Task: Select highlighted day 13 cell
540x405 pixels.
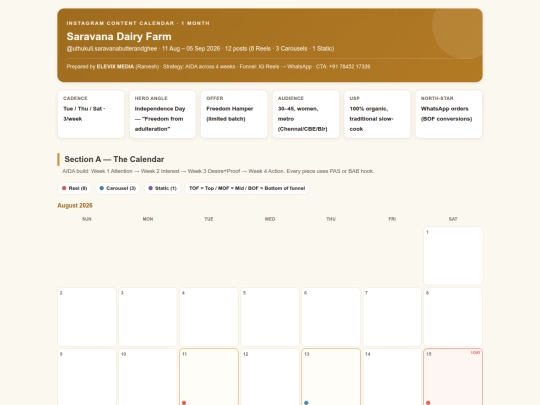Action: [x=331, y=377]
